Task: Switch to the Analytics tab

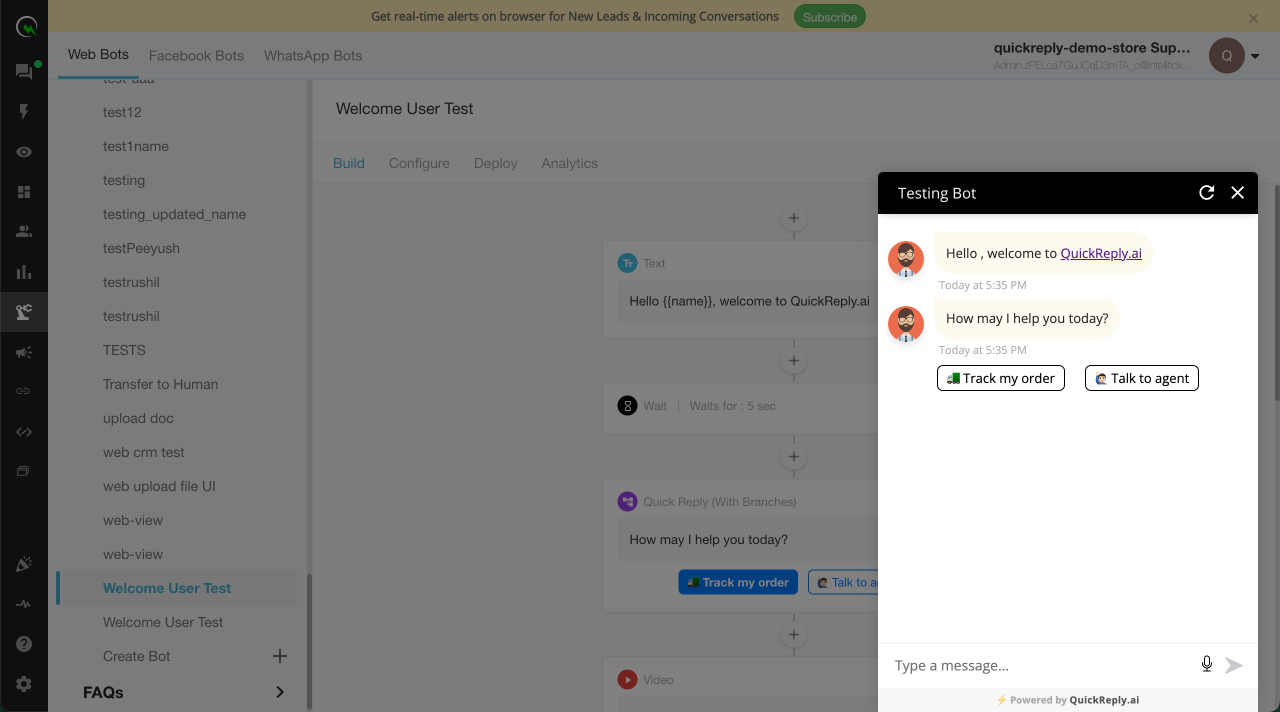Action: (x=569, y=163)
